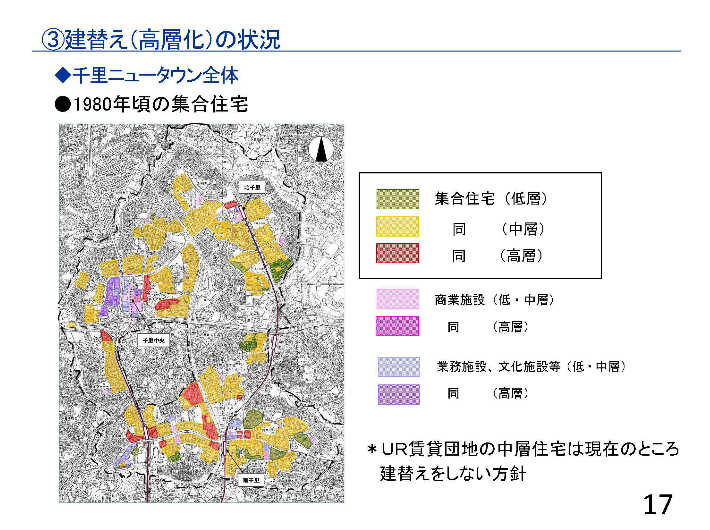Select the yellow mid-rise housing legend swatch
Screen dimensions: 710x530
[x=397, y=228]
